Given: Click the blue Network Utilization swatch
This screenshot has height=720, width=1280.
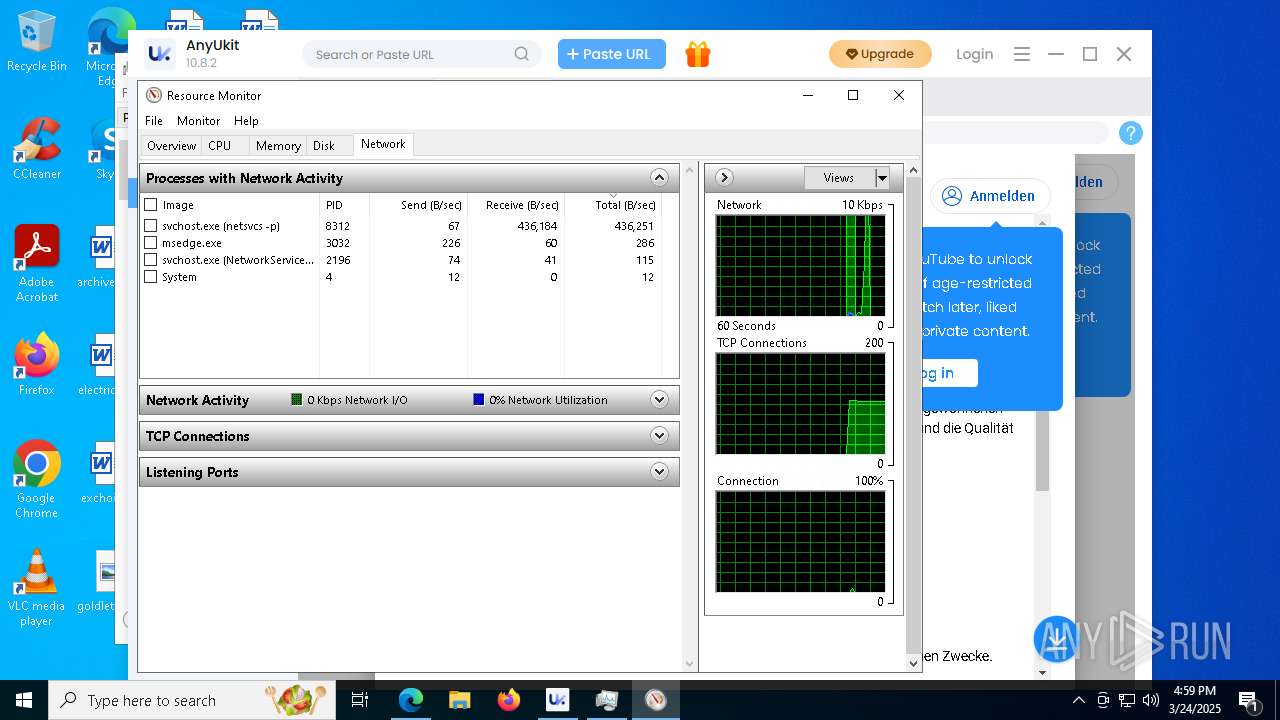Looking at the screenshot, I should (479, 400).
